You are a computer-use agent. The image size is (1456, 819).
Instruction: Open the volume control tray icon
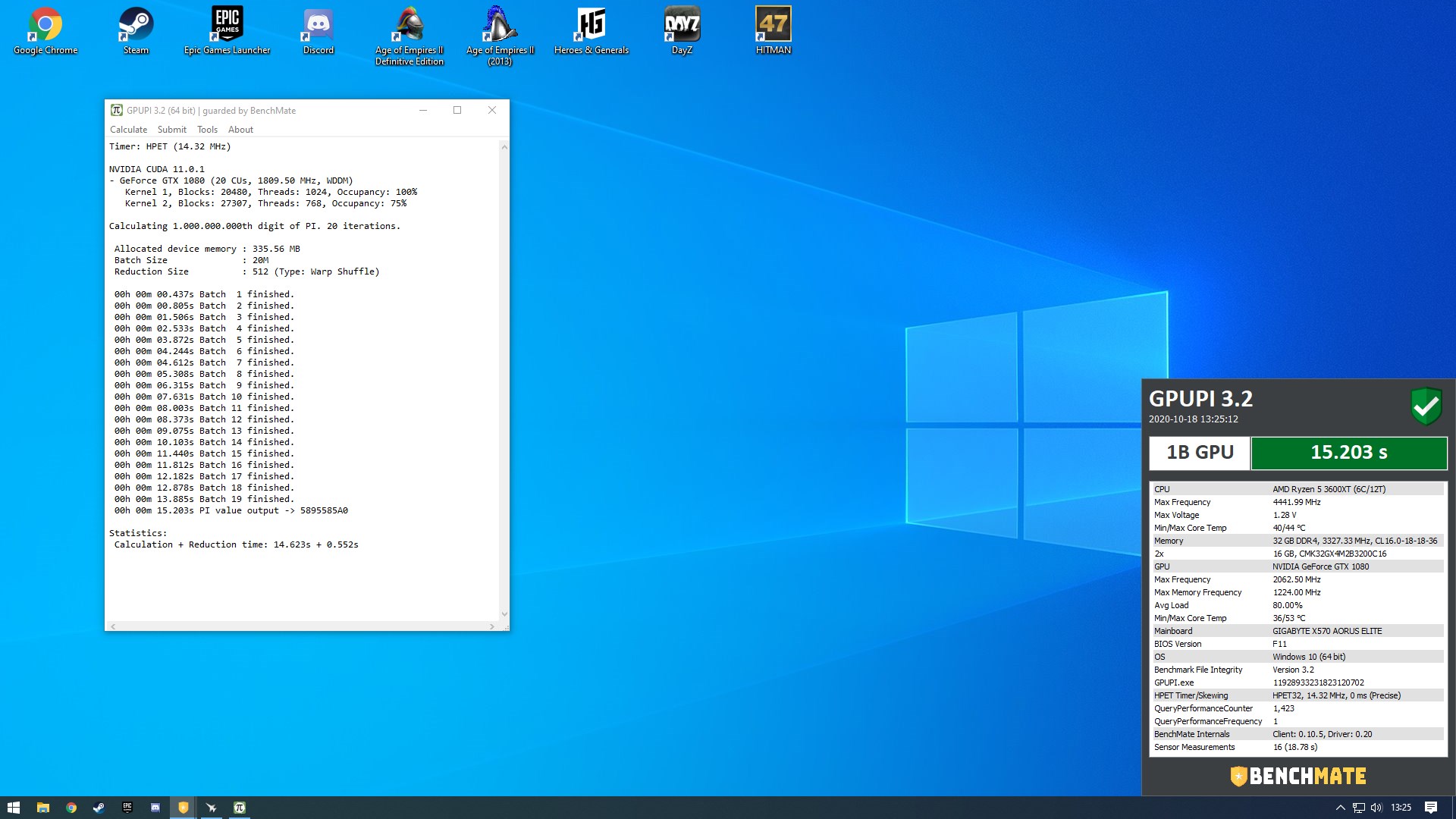[x=1376, y=808]
